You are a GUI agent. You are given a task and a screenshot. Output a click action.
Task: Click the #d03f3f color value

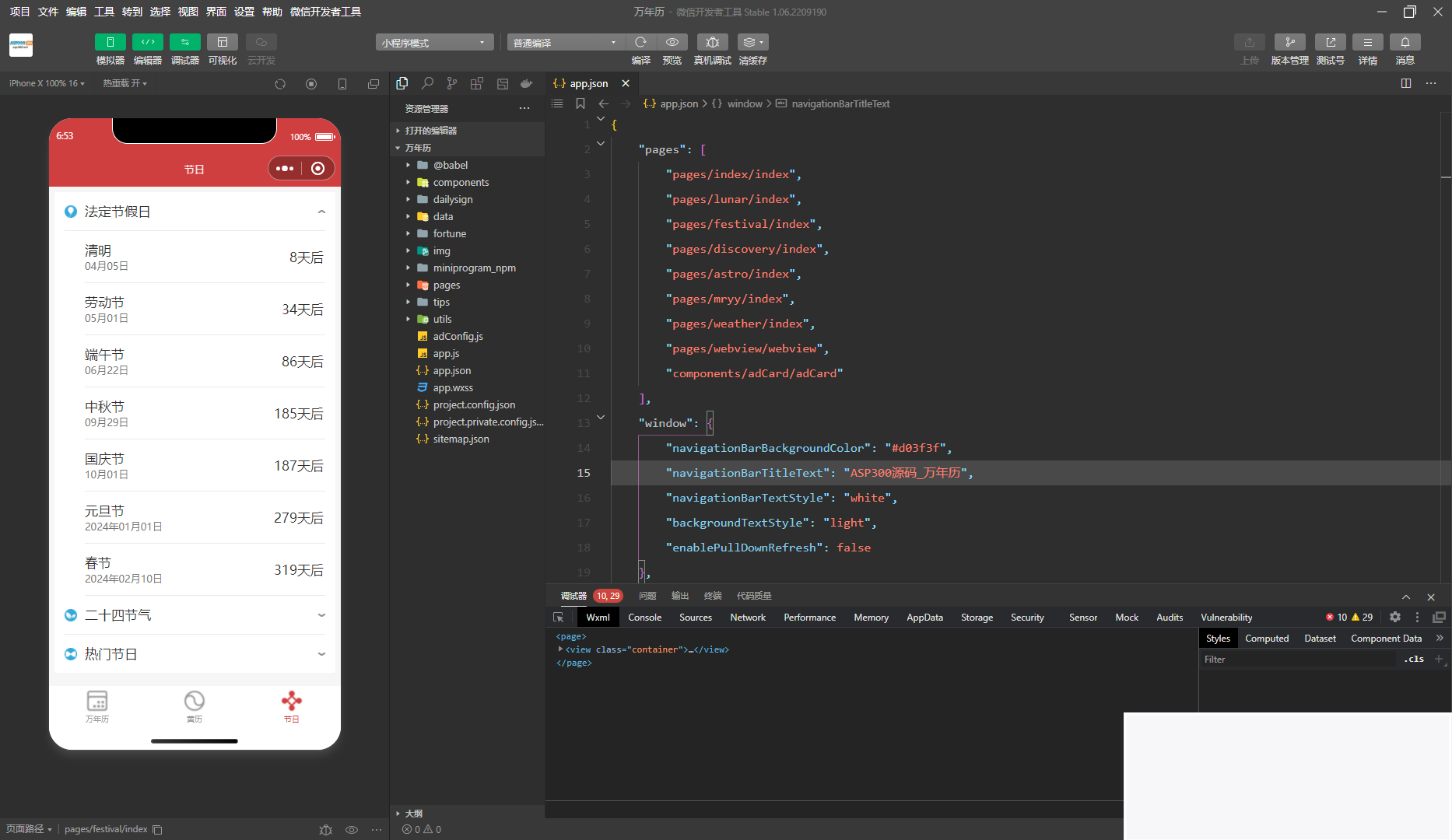coord(915,448)
